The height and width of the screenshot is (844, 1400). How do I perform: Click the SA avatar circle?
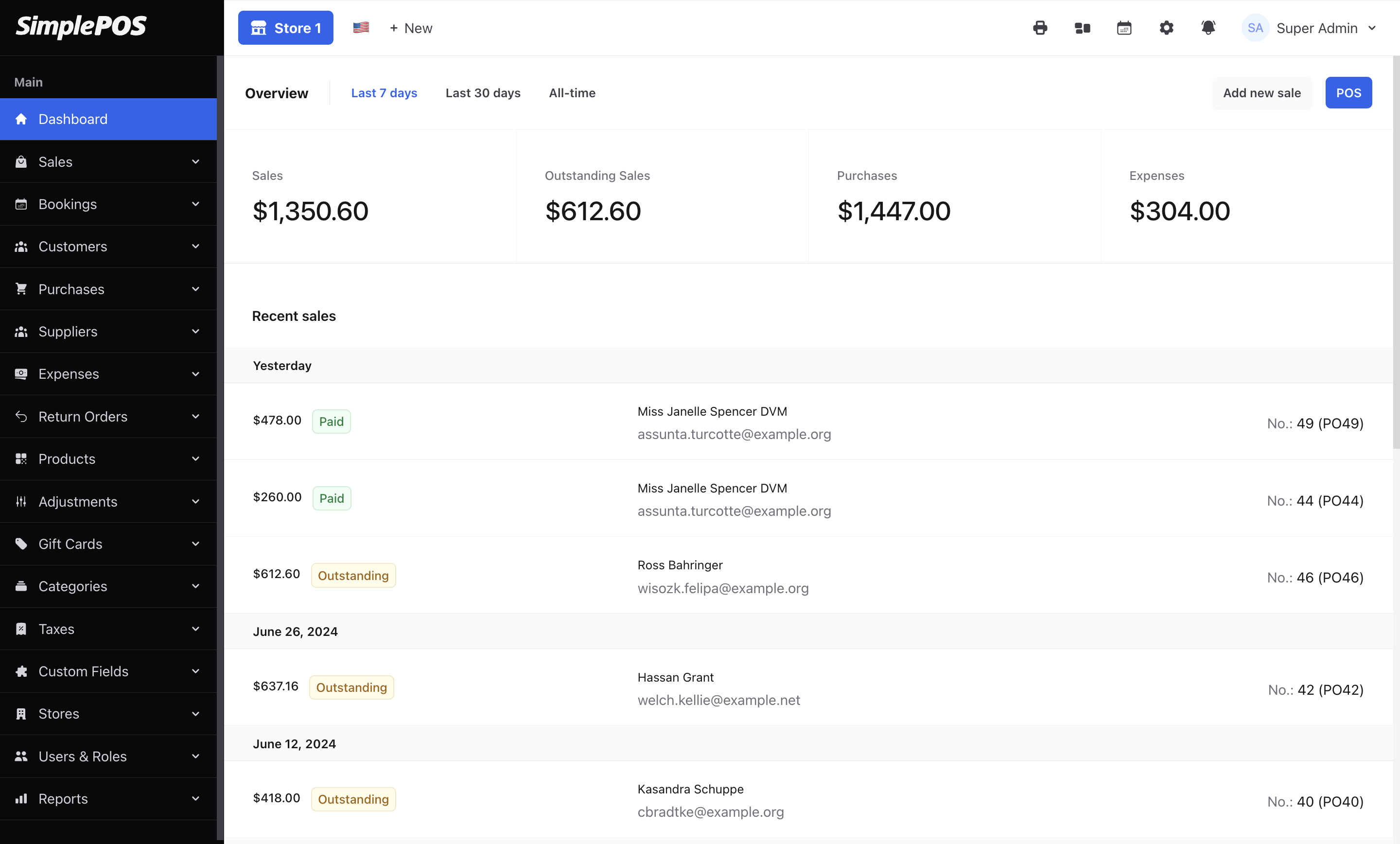(1255, 28)
